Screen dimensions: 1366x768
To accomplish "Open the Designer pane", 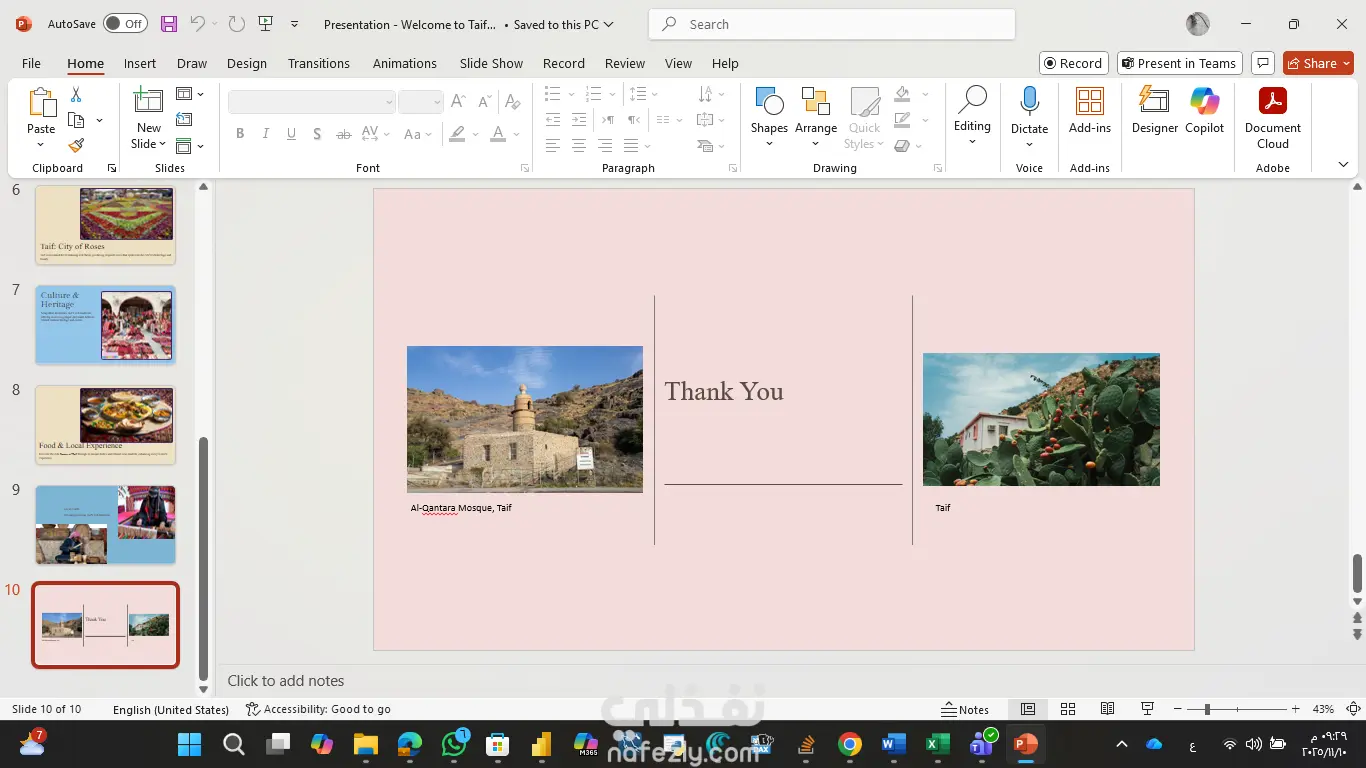I will pos(1154,110).
